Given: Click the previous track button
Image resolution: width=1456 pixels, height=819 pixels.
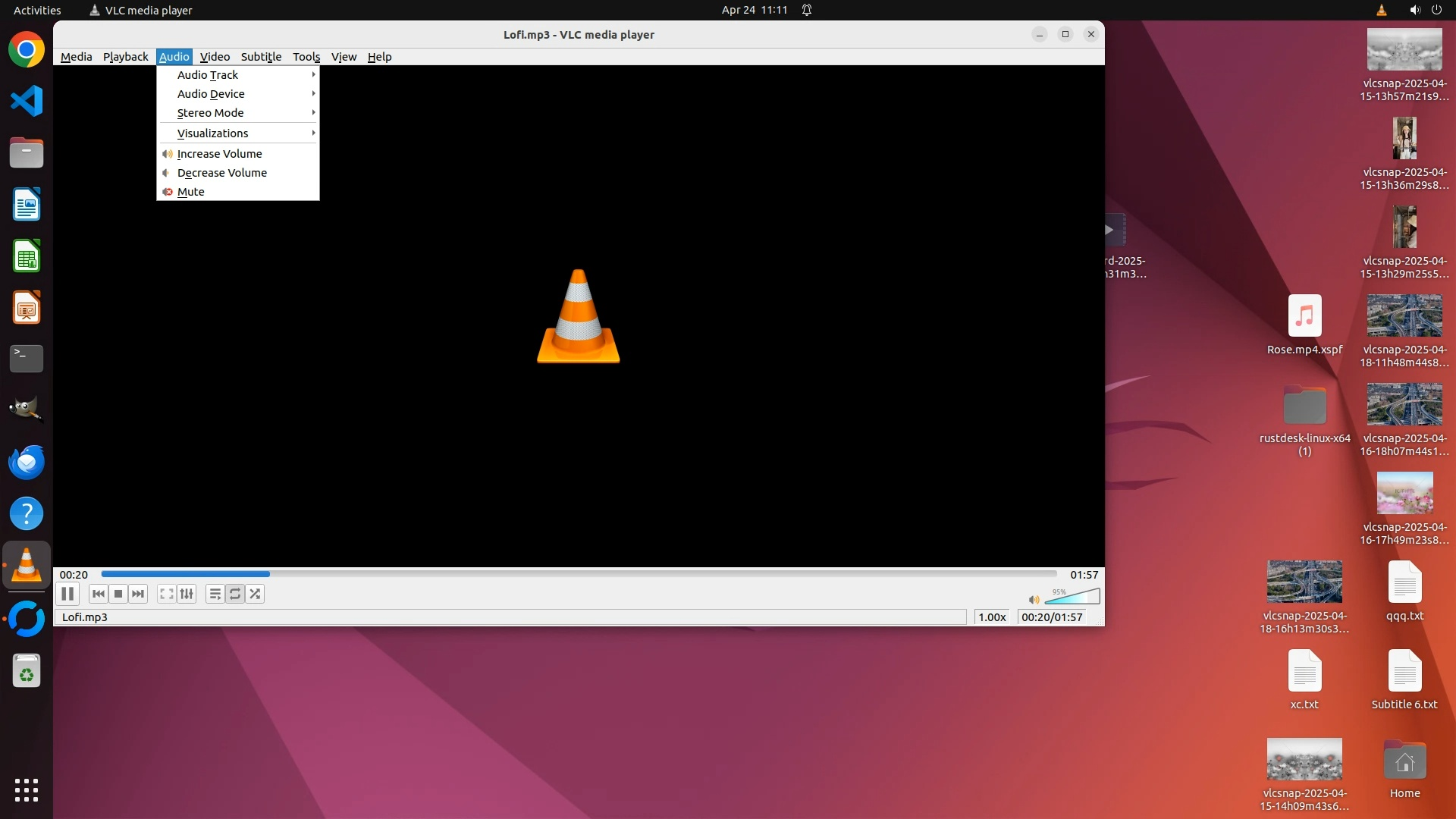Looking at the screenshot, I should click(x=98, y=594).
